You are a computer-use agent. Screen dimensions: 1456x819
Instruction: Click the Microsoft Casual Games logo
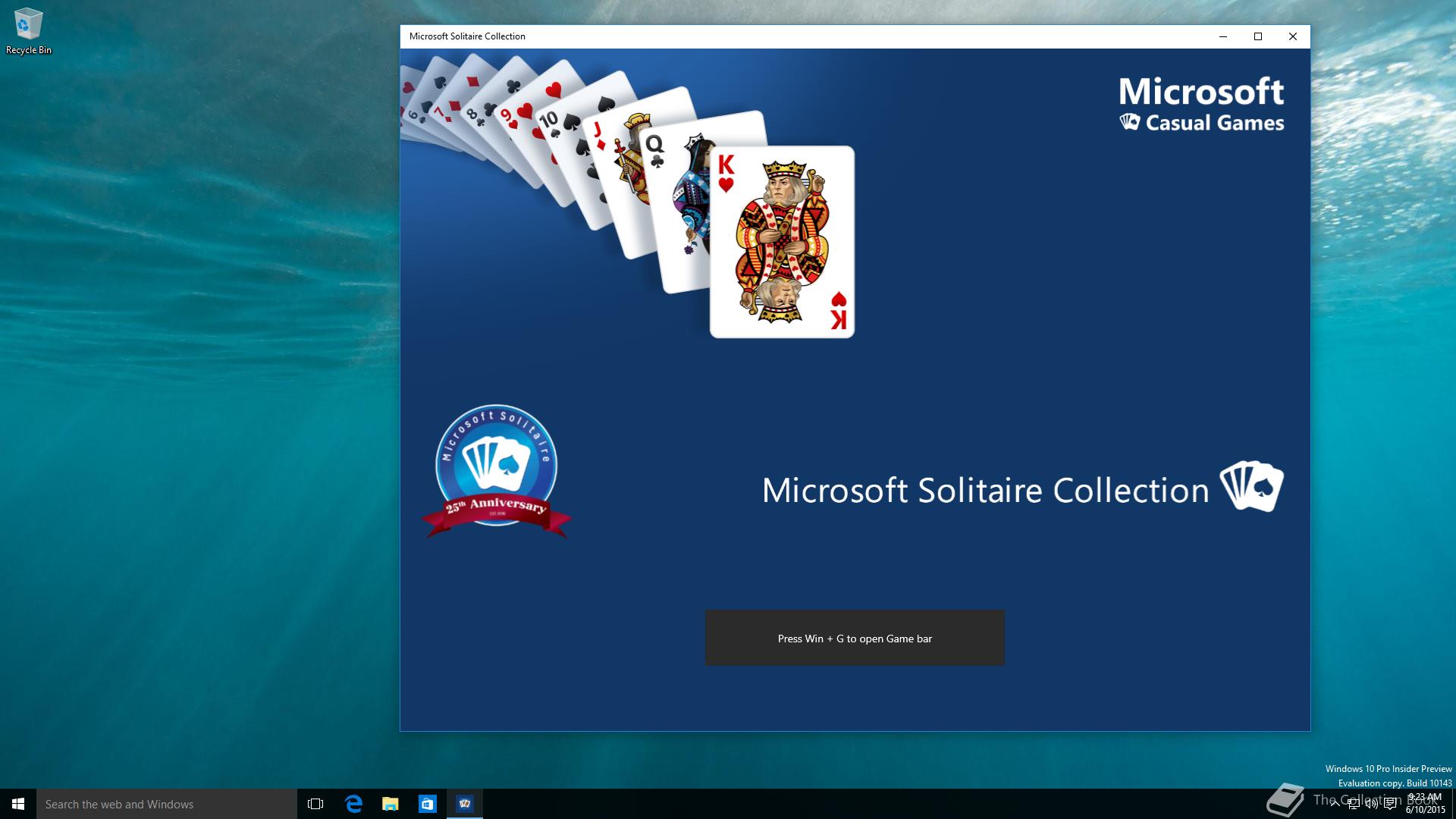[x=1202, y=105]
